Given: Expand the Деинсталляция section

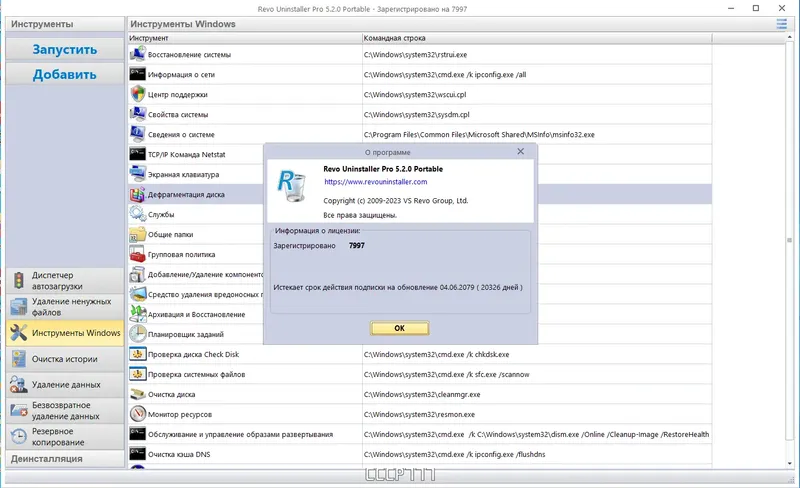Looking at the screenshot, I should (x=65, y=458).
